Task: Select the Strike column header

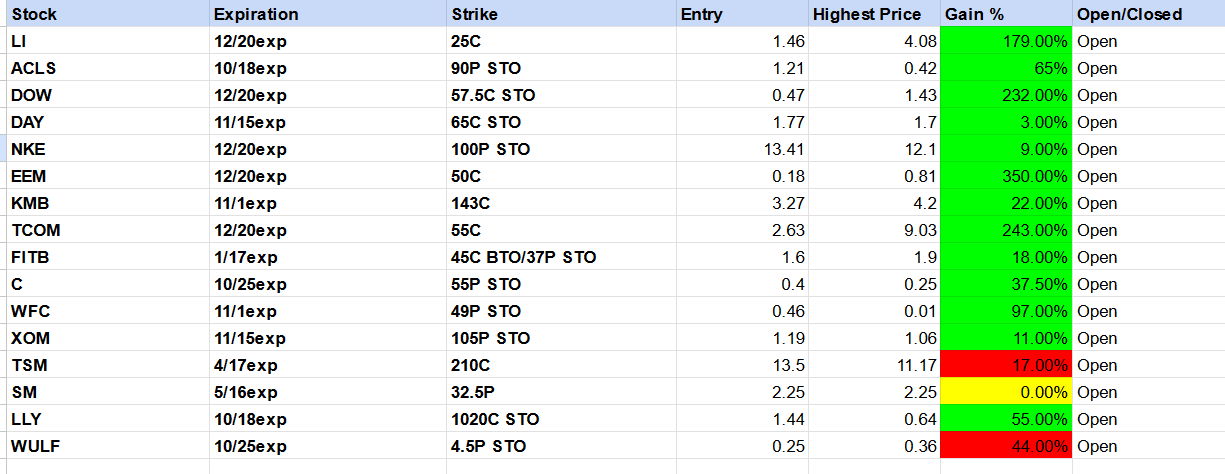Action: 562,14
